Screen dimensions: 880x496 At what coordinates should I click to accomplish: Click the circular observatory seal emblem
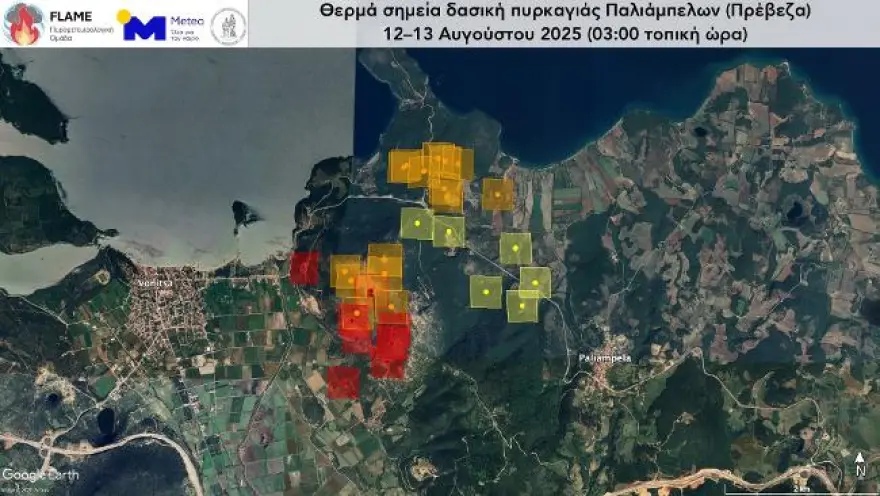(228, 26)
